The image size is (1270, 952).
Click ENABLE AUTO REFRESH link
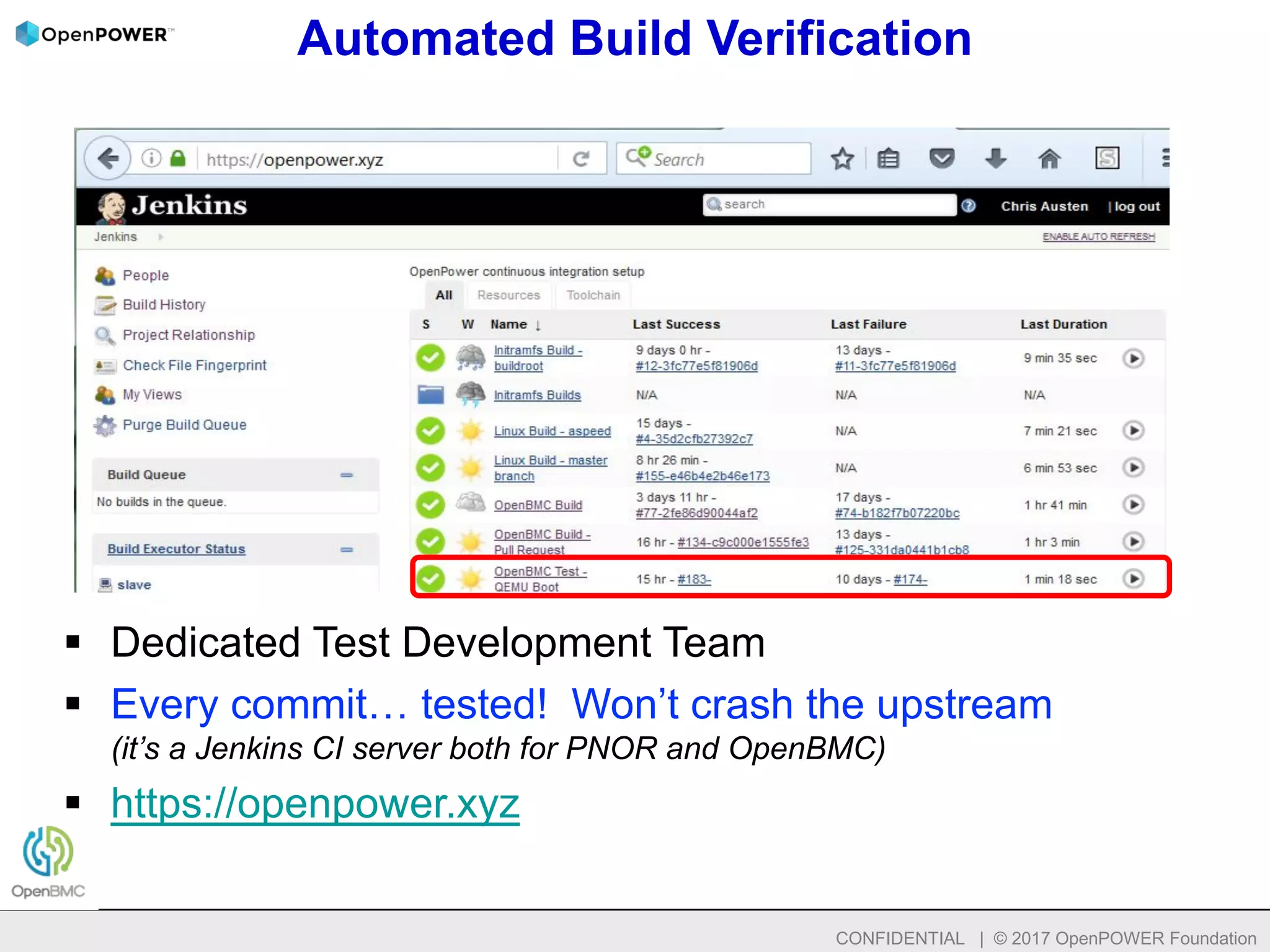[1098, 237]
